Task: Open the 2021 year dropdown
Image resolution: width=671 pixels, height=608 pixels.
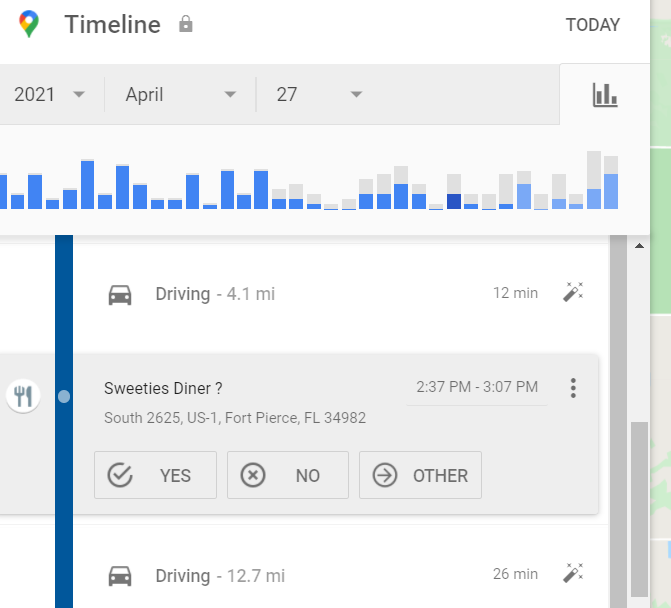Action: [49, 95]
